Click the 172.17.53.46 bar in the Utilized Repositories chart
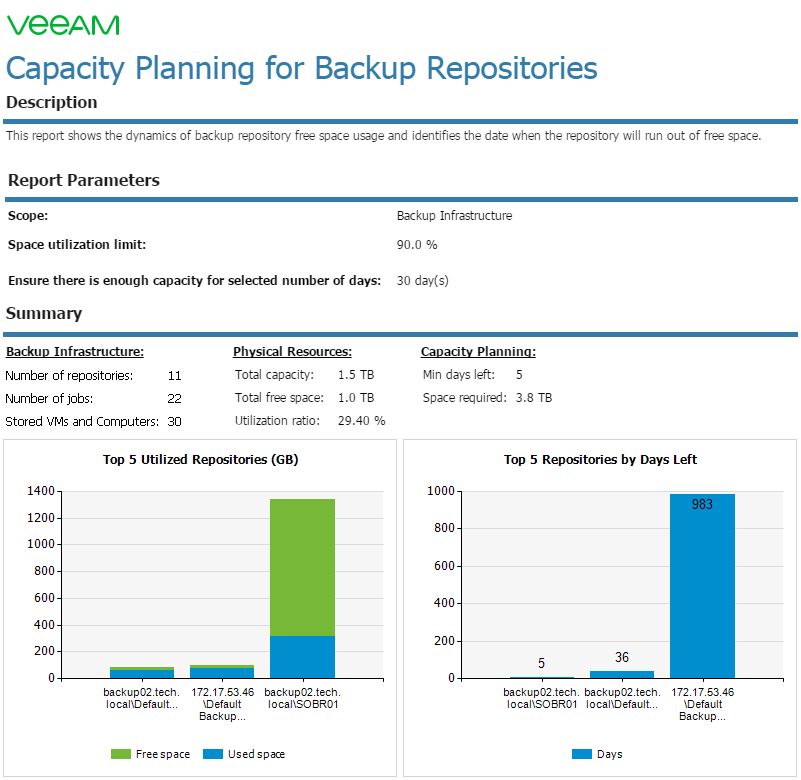Image resolution: width=801 pixels, height=780 pixels. click(222, 672)
